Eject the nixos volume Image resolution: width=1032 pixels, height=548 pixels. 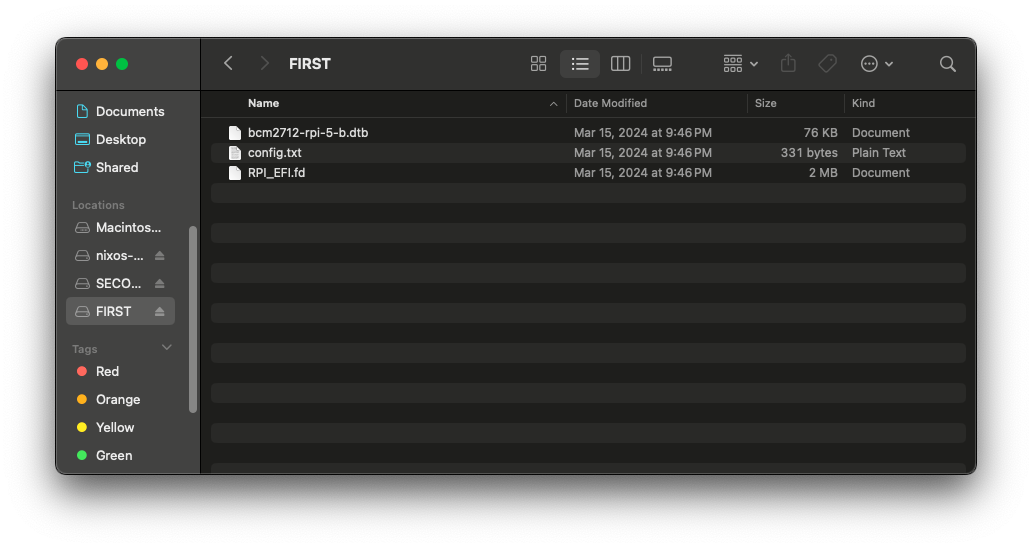(159, 256)
